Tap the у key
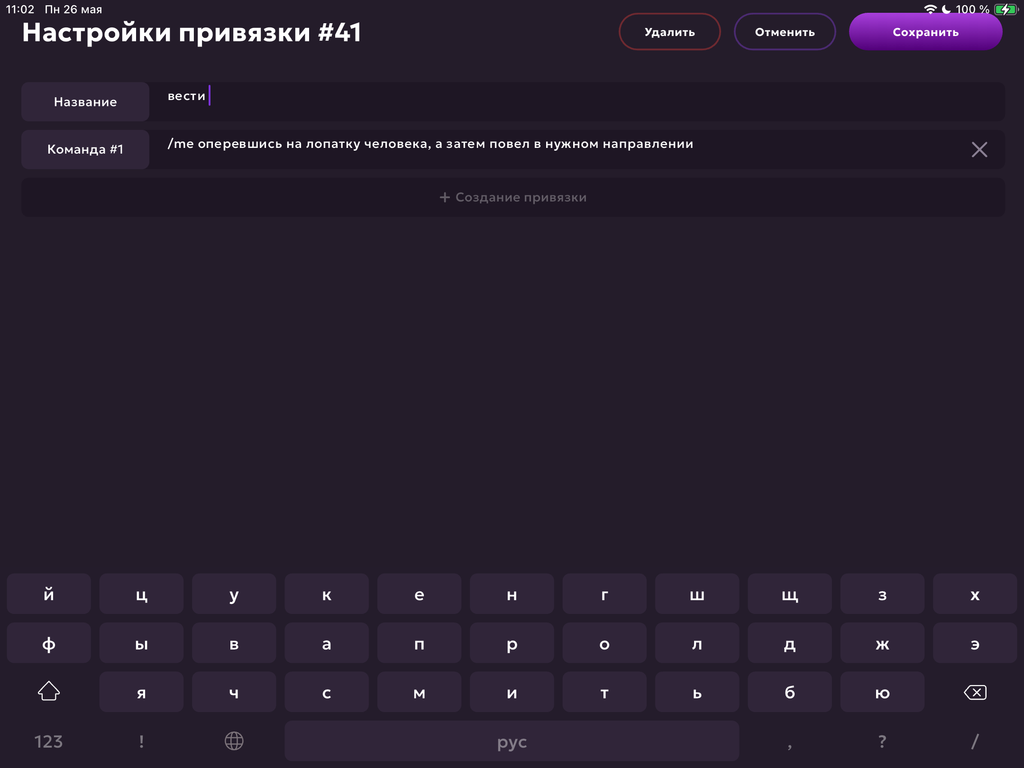 234,594
